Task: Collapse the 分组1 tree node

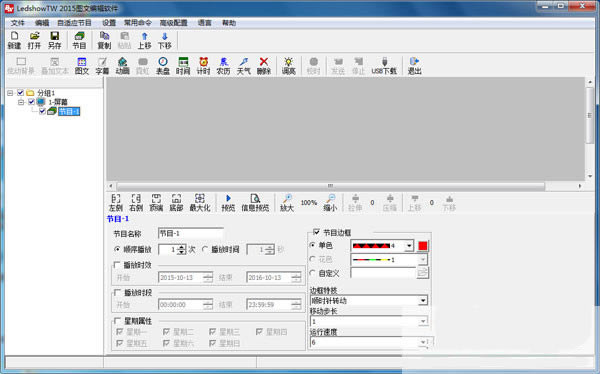Action: (10, 93)
